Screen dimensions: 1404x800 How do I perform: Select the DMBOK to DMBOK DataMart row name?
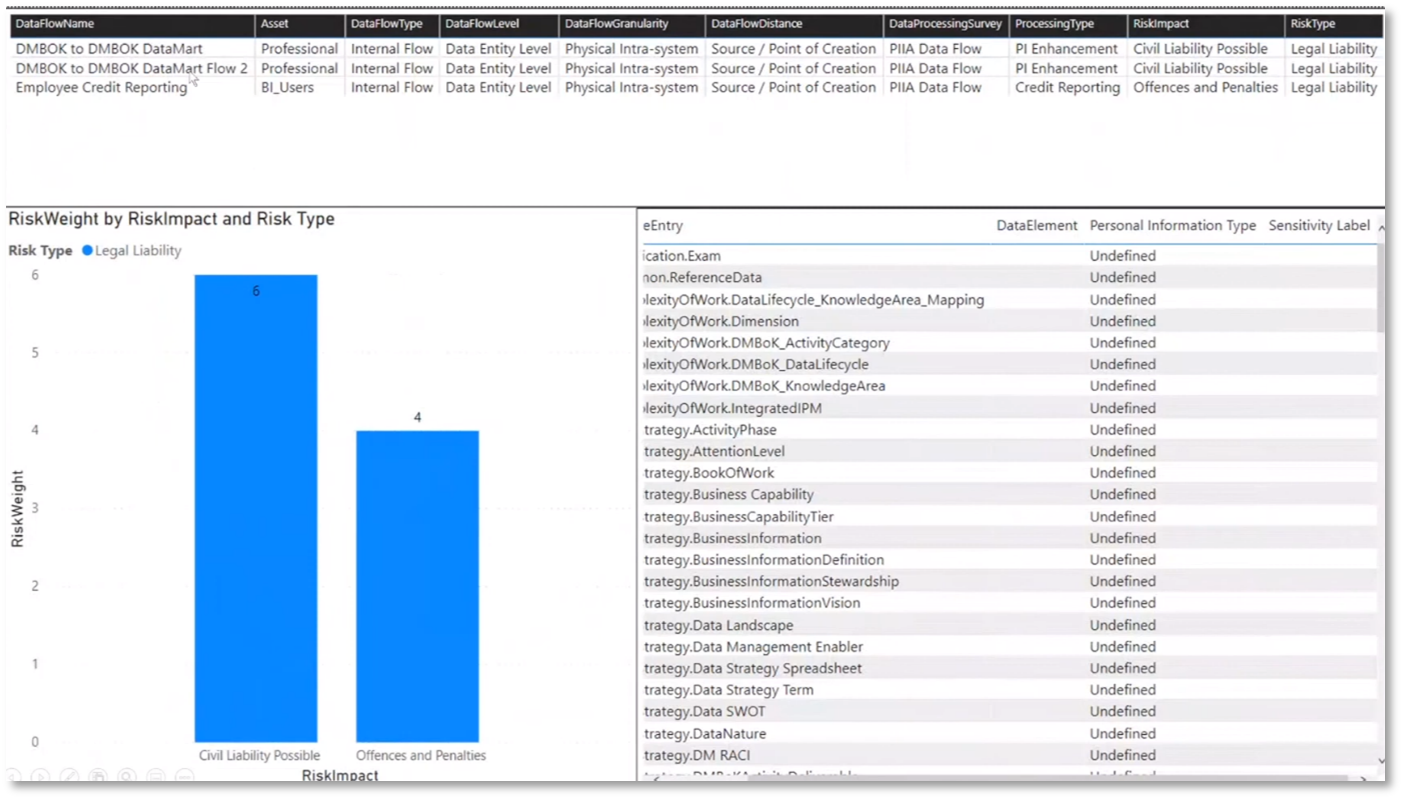tap(109, 48)
